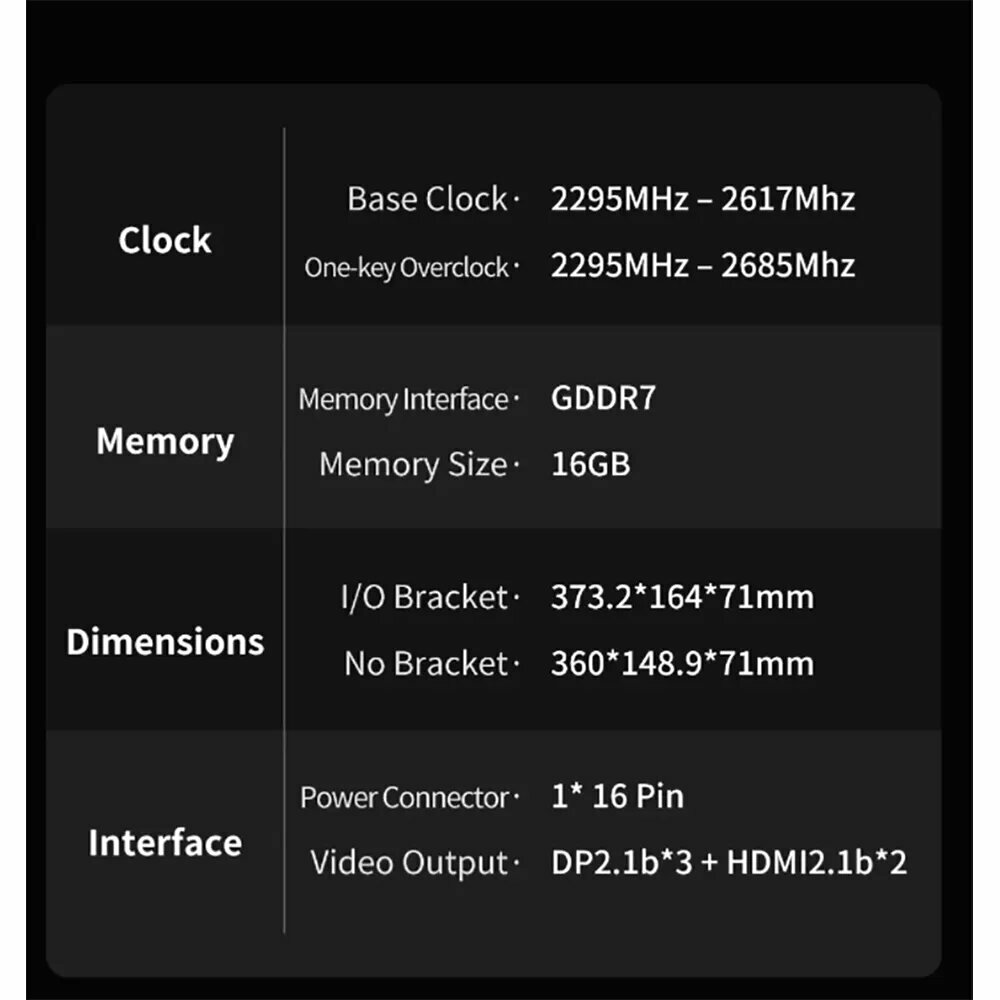The image size is (1000, 1000).
Task: Click the No Bracket label
Action: click(426, 663)
